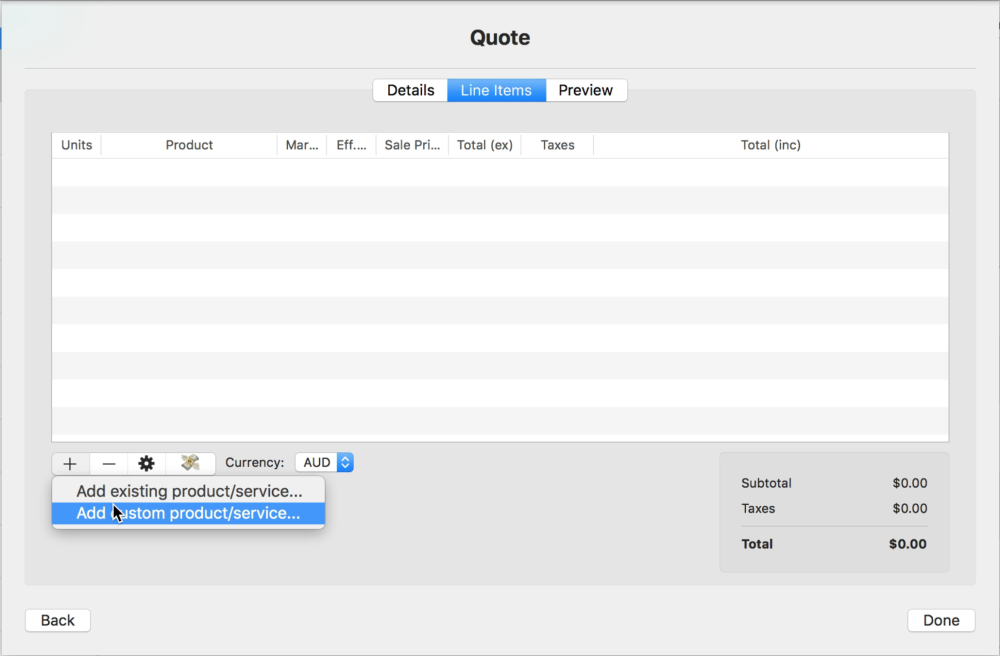Switch to the Details tab
Viewport: 1000px width, 656px height.
point(410,90)
